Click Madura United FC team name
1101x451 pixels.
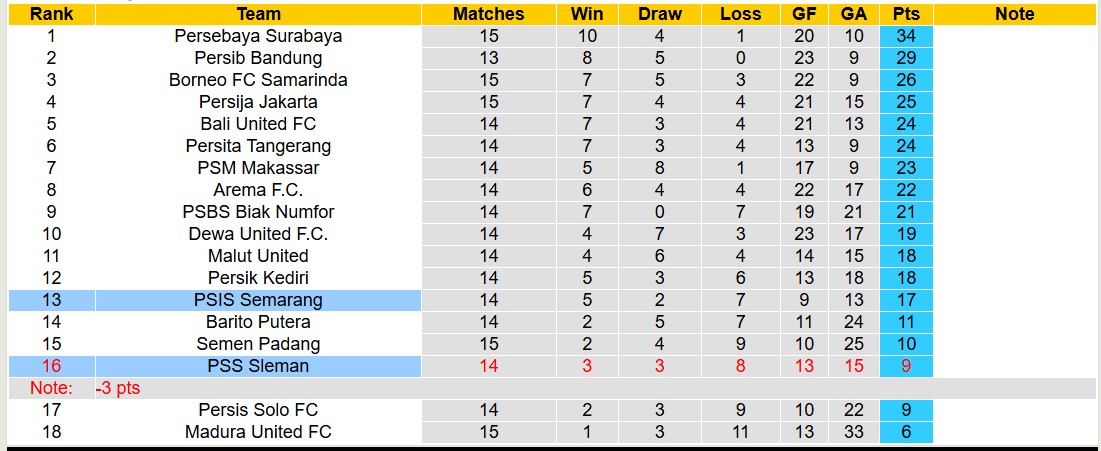click(x=258, y=432)
